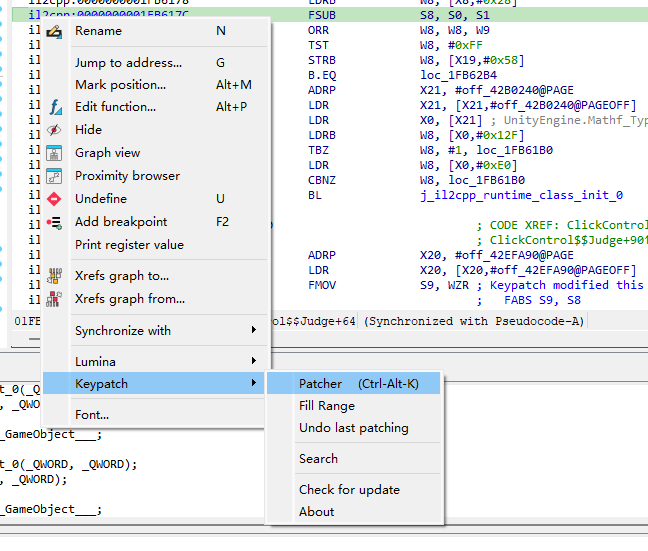Click the FMOV S9, WZR instruction

388,285
